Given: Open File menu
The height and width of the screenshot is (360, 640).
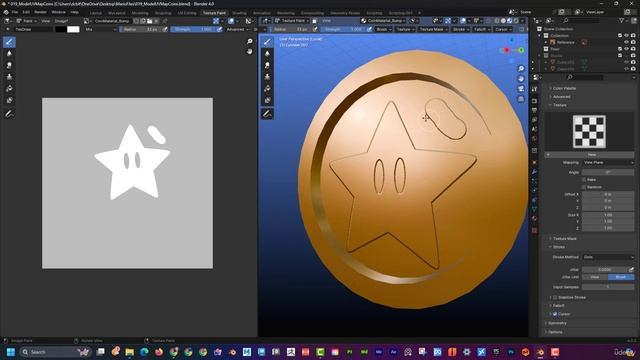Looking at the screenshot, I should coord(15,13).
